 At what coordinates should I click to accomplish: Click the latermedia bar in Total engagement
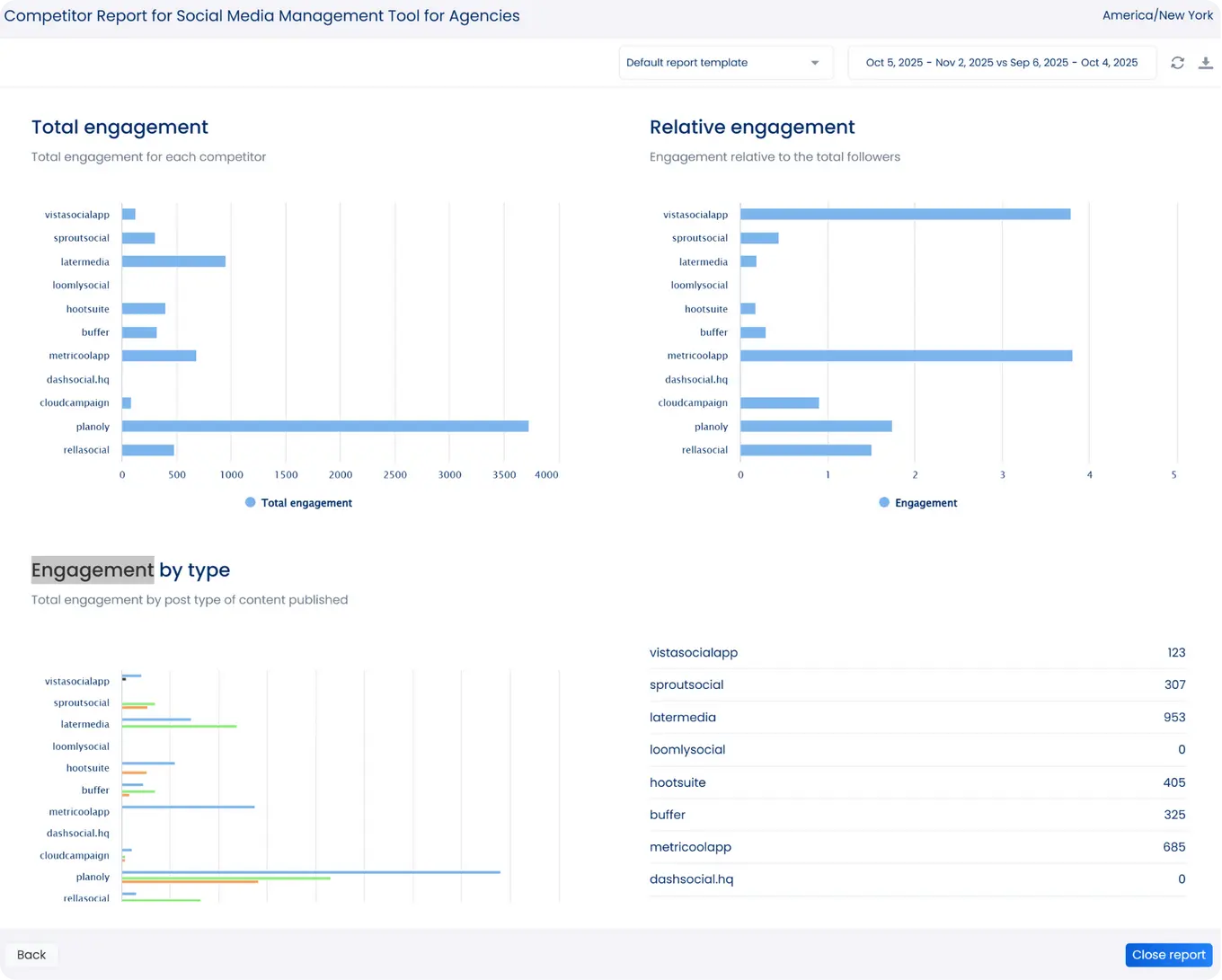pos(173,261)
